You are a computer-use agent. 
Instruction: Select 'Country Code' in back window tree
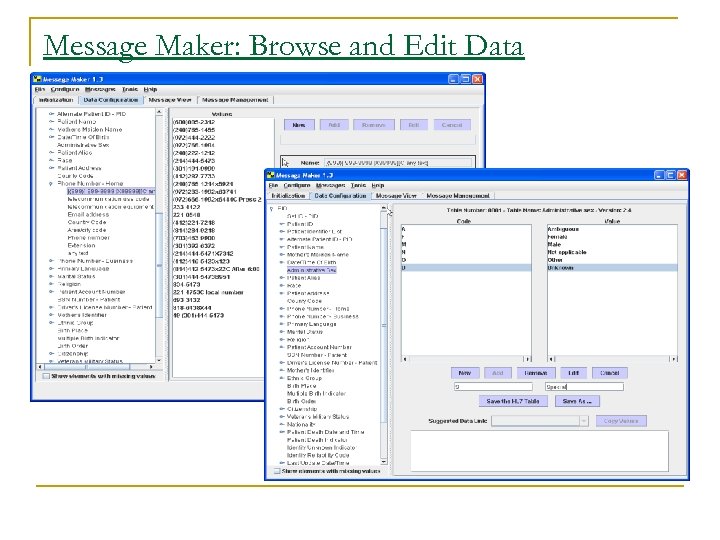87,222
